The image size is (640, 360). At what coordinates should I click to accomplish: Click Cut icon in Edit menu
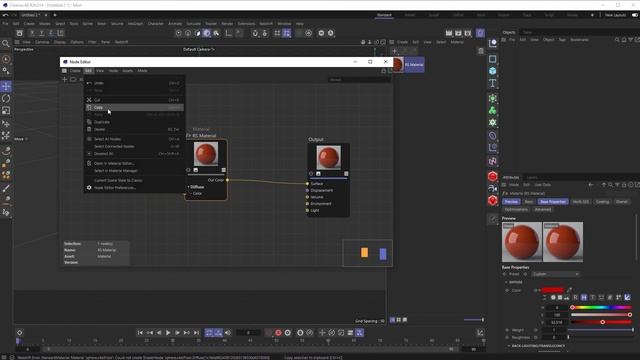[89, 100]
